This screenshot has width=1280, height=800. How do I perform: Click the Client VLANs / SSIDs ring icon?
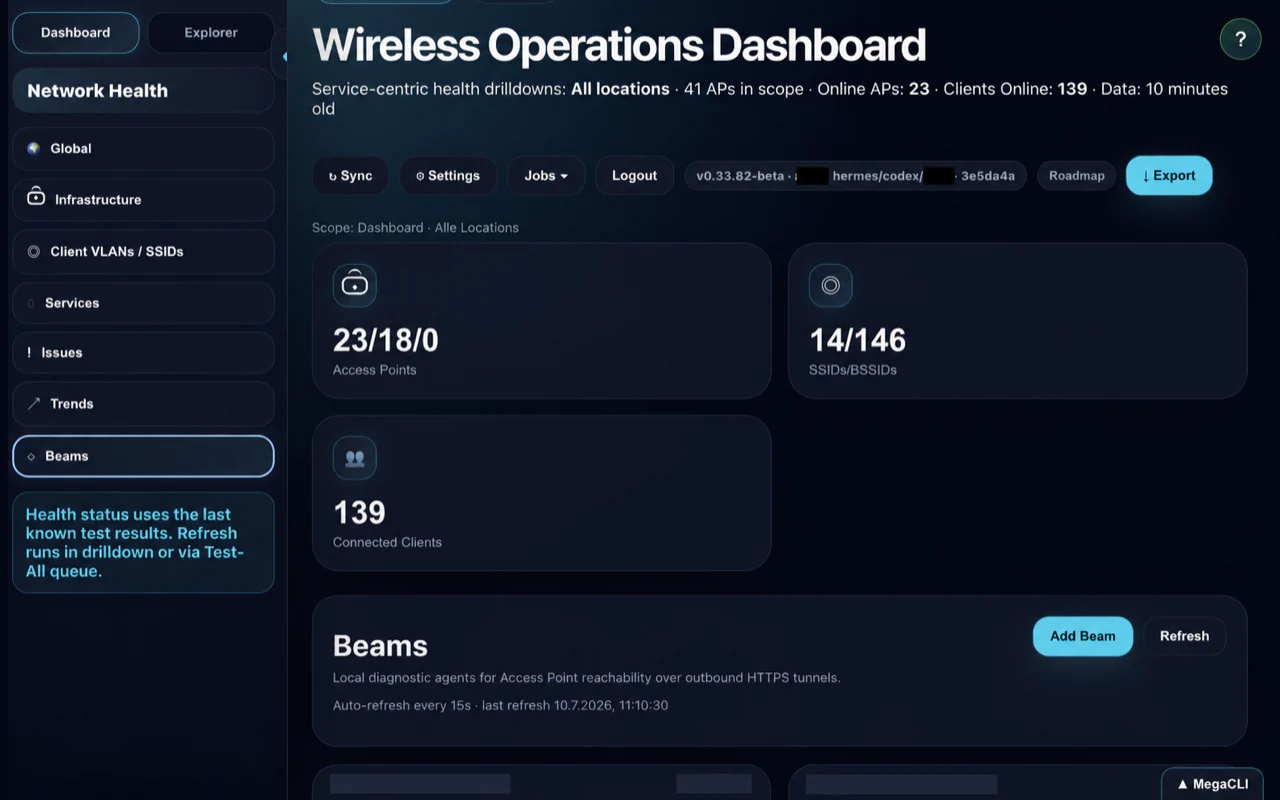34,252
